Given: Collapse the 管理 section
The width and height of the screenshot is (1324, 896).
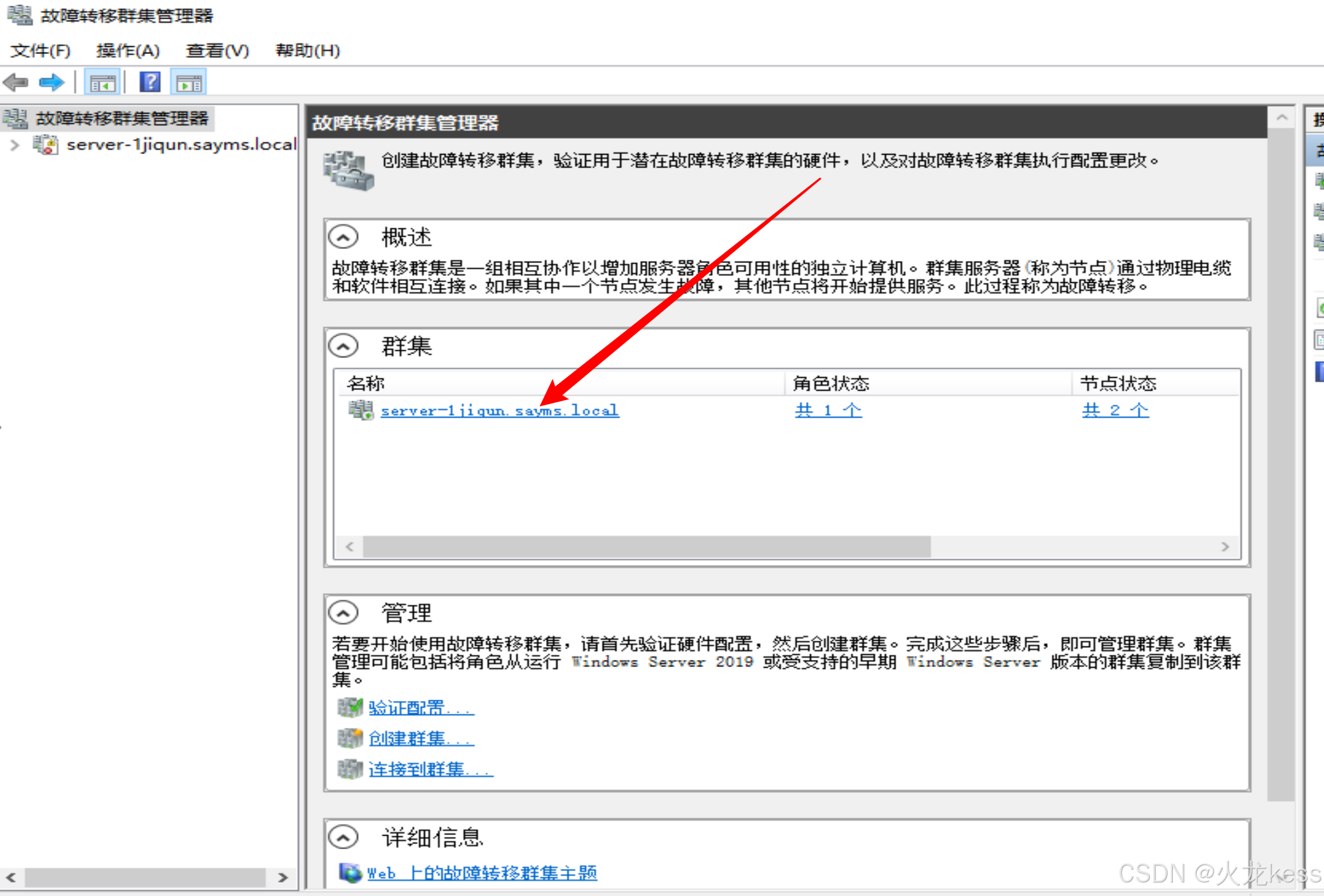Looking at the screenshot, I should point(343,613).
